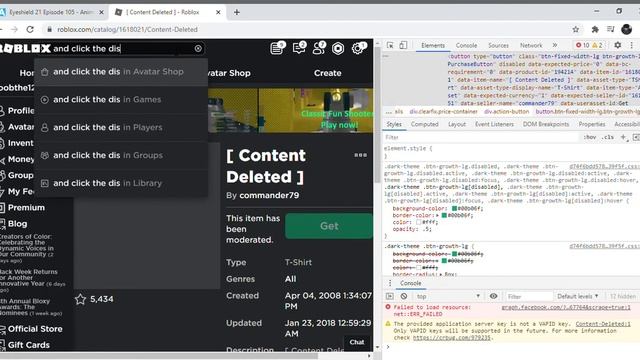640x360 pixels.
Task: Close the Content Deleted Roblox tab
Action: [x=218, y=12]
